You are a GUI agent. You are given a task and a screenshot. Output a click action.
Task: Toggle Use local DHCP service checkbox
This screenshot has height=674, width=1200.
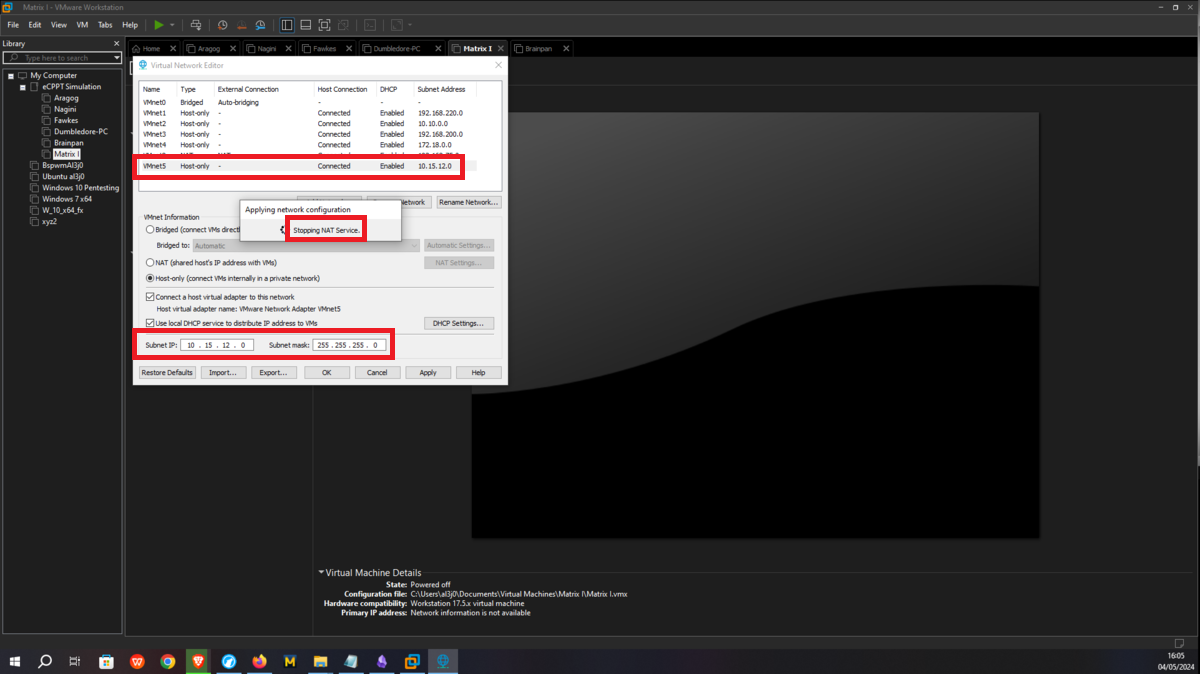pyautogui.click(x=150, y=323)
